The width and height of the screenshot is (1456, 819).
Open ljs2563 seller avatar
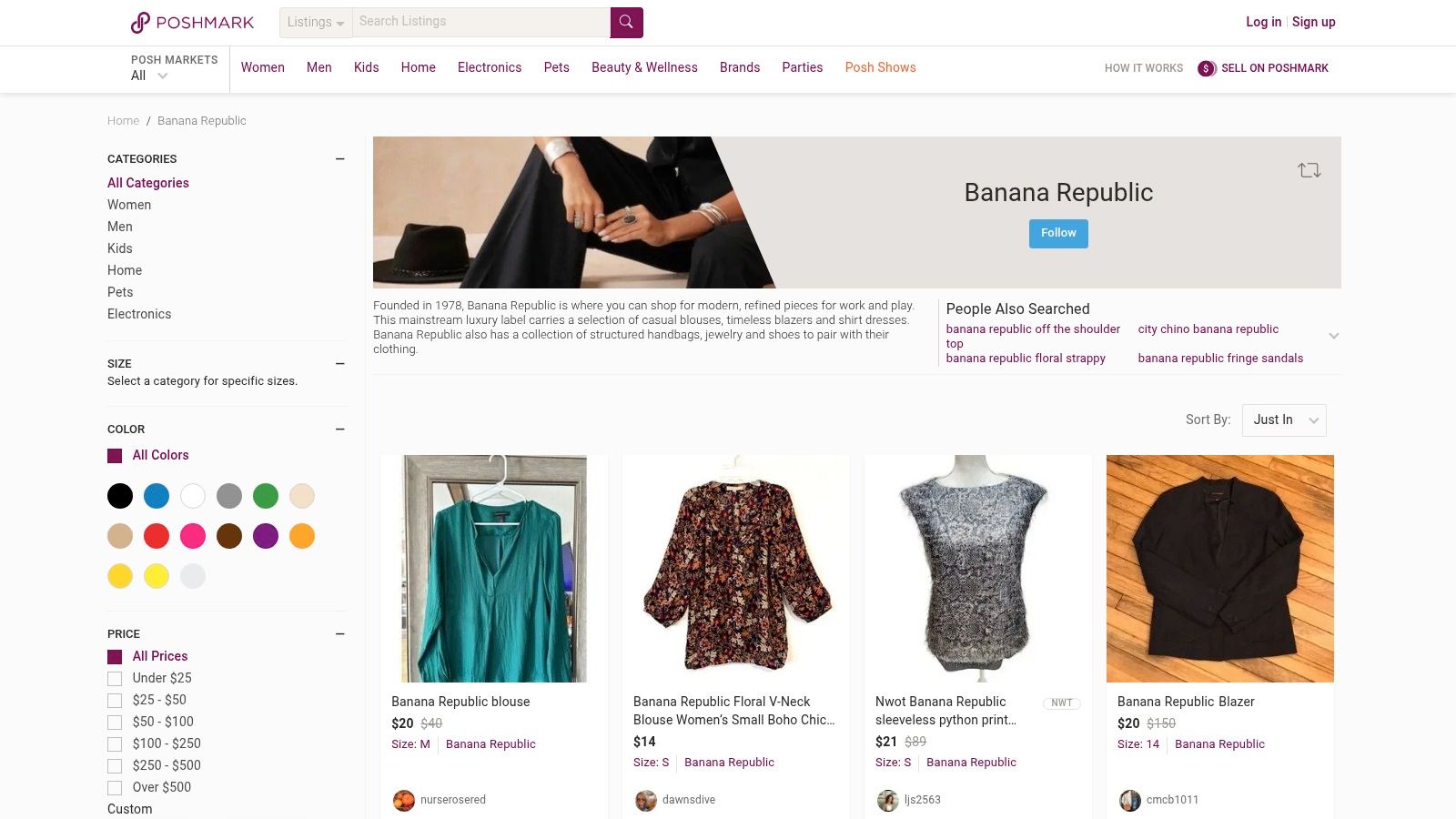point(888,800)
